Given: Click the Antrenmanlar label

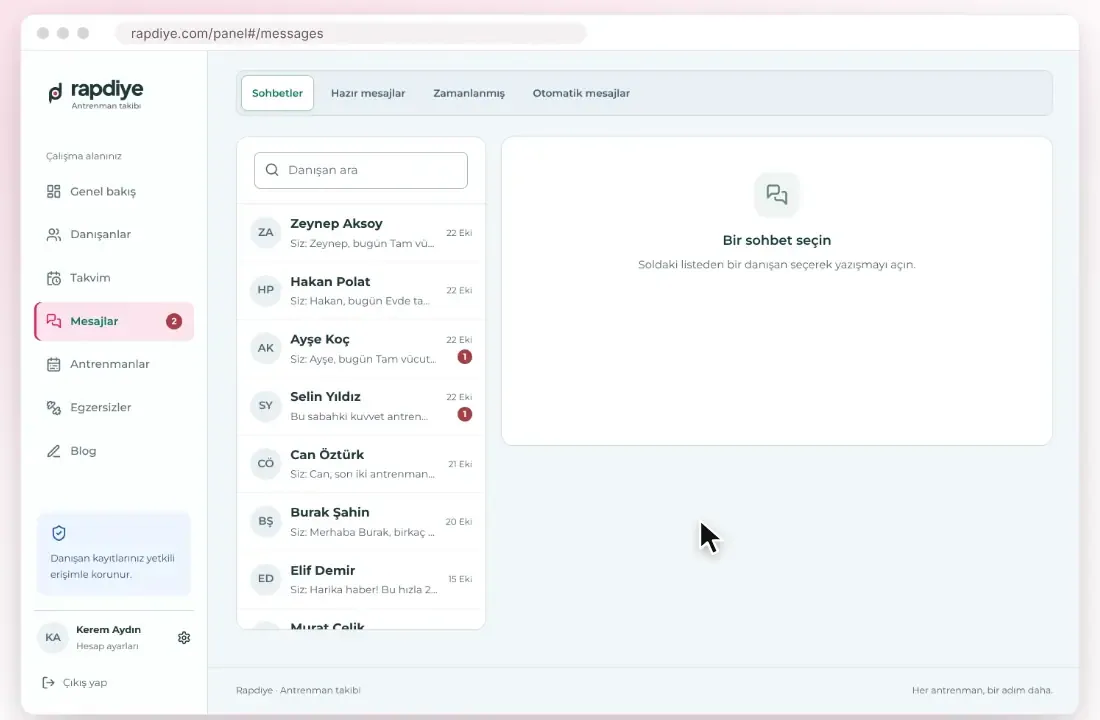Looking at the screenshot, I should click(110, 364).
